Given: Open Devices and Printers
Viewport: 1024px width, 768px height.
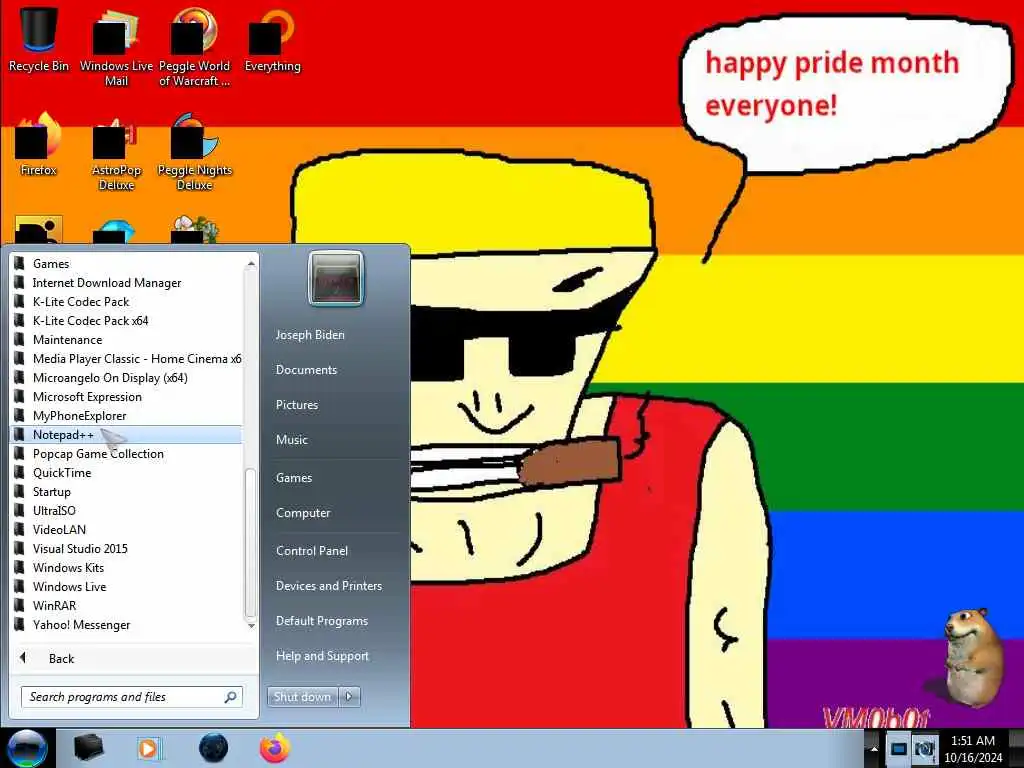Looking at the screenshot, I should click(x=328, y=586).
